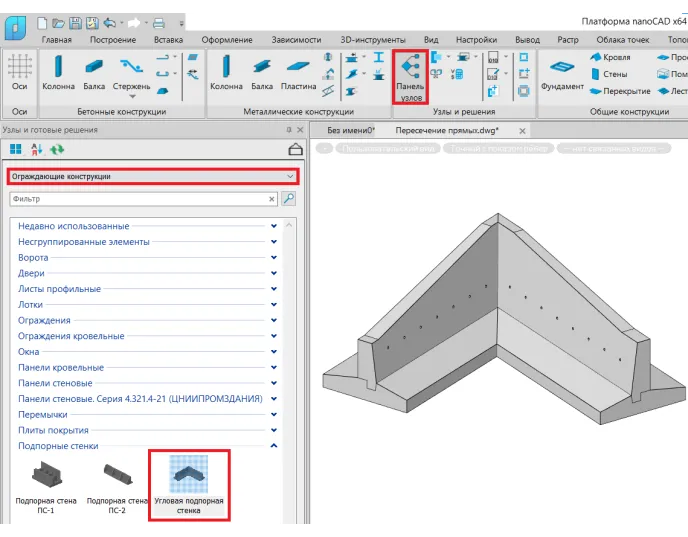Select the Угловая подпорная стенка thumbnail
The width and height of the screenshot is (688, 537).
(x=189, y=485)
